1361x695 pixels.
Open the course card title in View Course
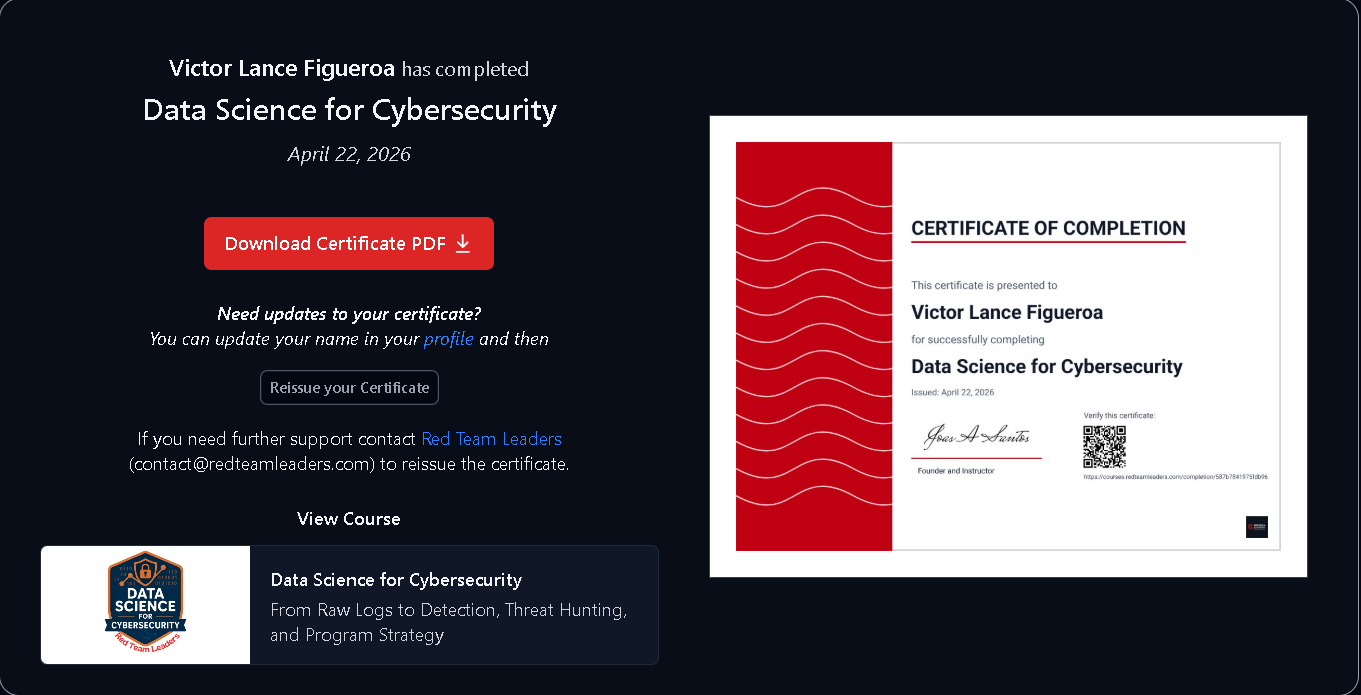(x=396, y=580)
